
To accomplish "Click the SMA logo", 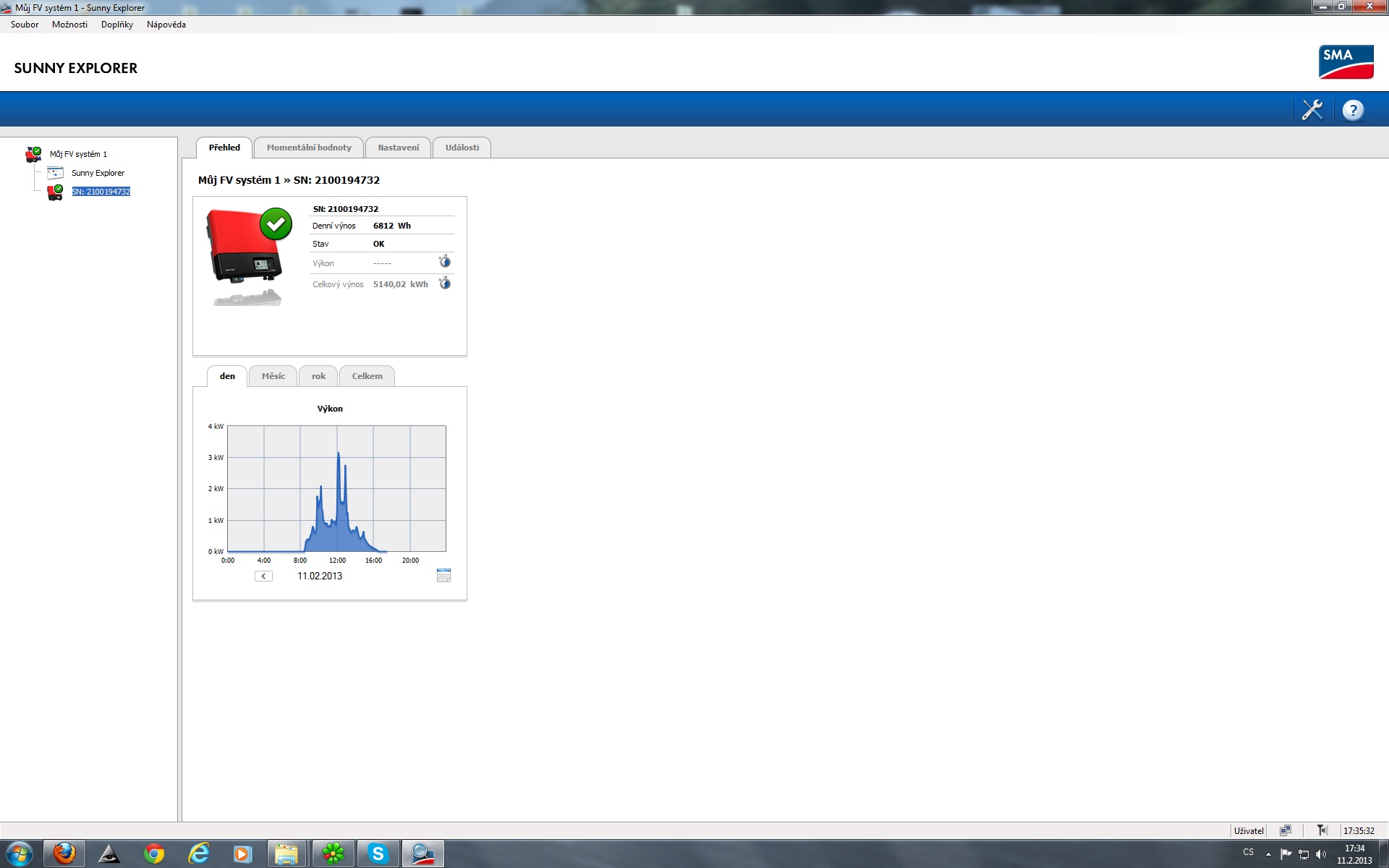I will click(x=1346, y=62).
